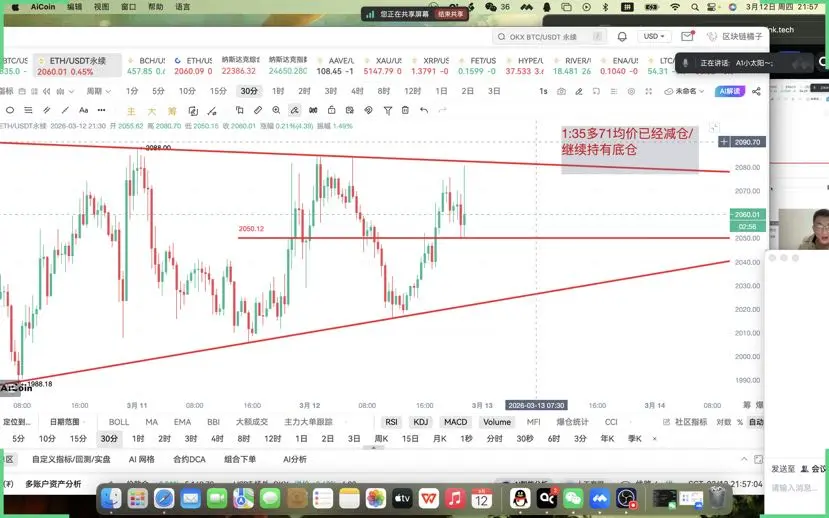Share the chart using share icon
829x518 pixels.
pos(757,91)
